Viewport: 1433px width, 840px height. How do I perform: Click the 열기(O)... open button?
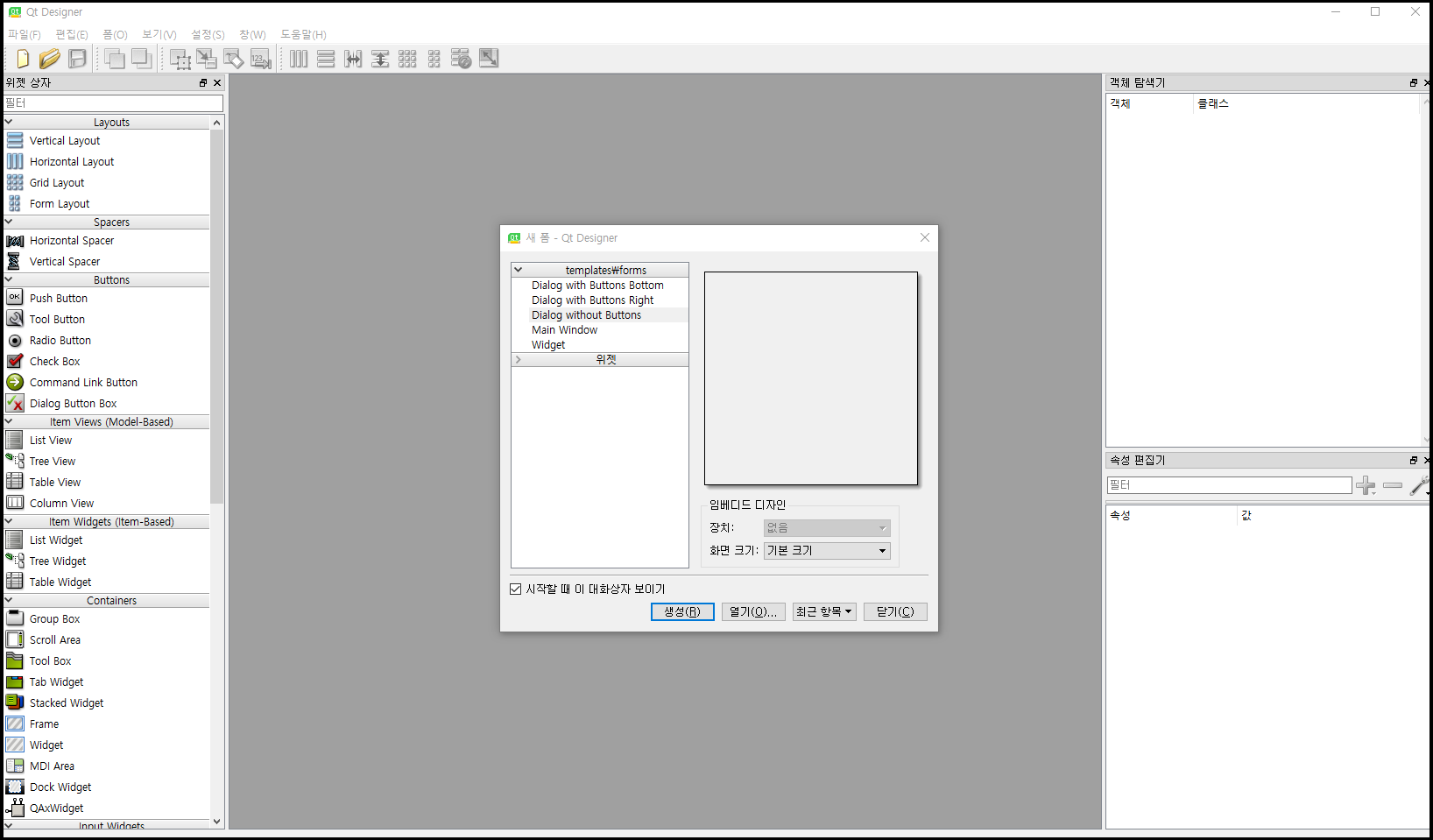[x=753, y=611]
